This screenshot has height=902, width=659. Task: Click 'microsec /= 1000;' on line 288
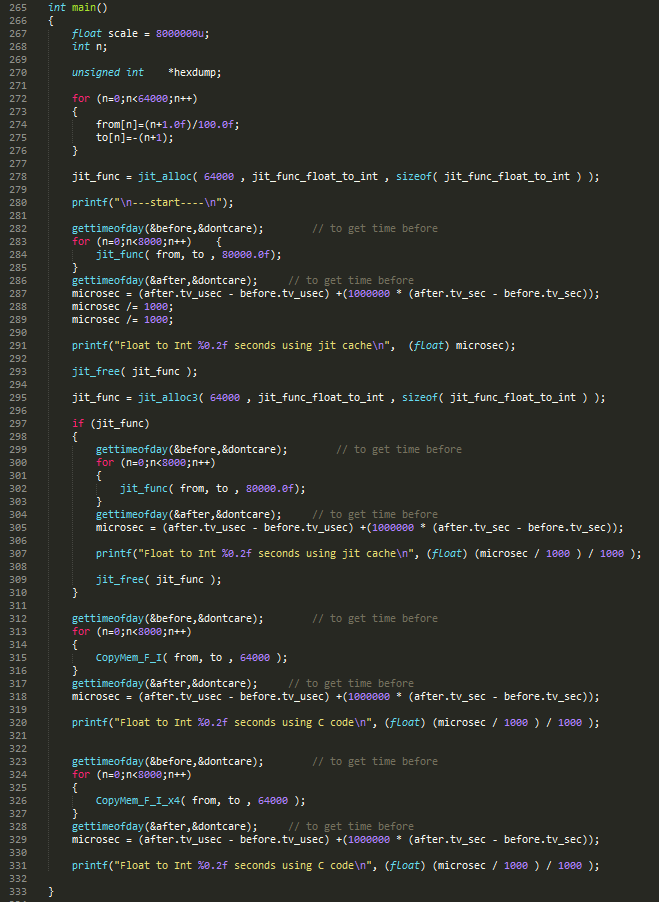(x=122, y=307)
